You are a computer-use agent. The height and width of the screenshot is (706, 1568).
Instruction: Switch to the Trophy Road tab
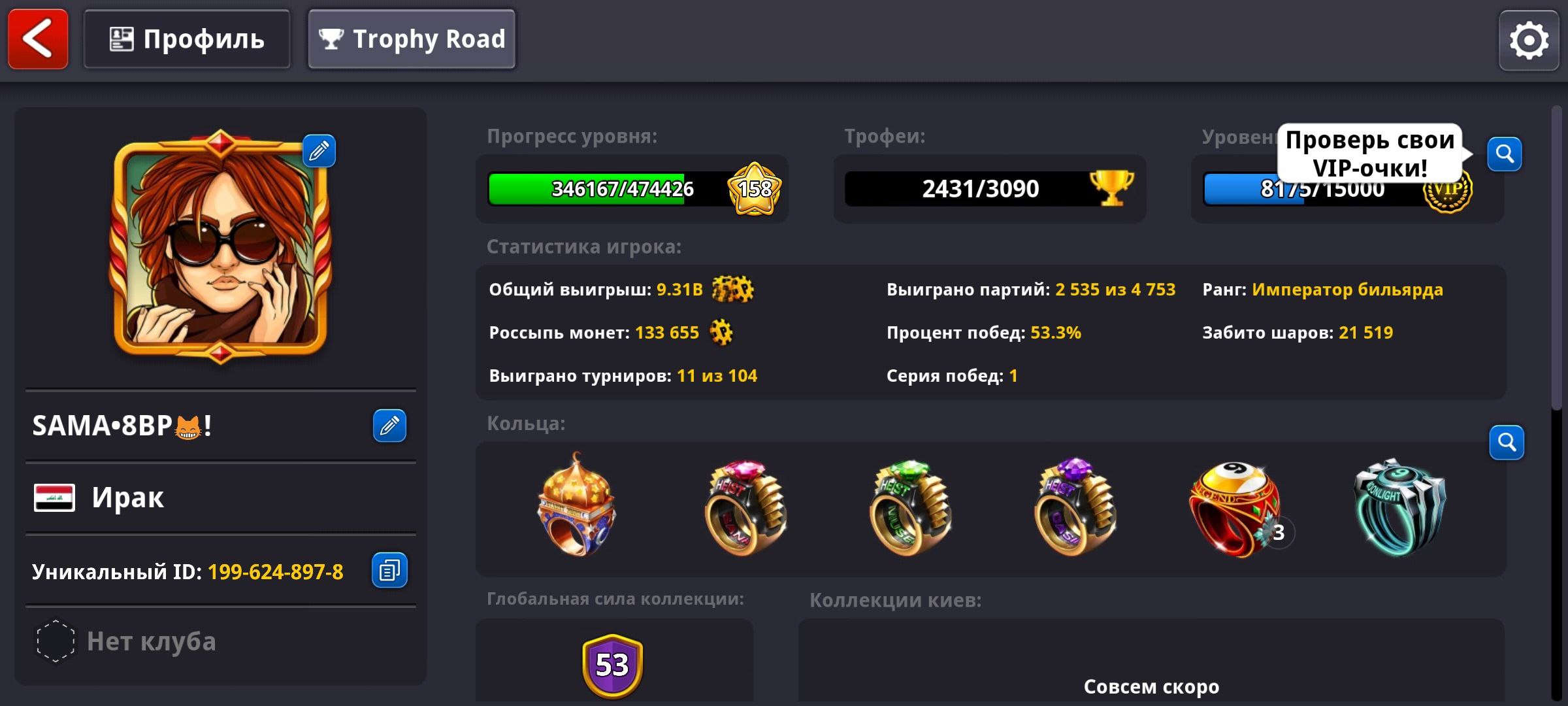(412, 39)
